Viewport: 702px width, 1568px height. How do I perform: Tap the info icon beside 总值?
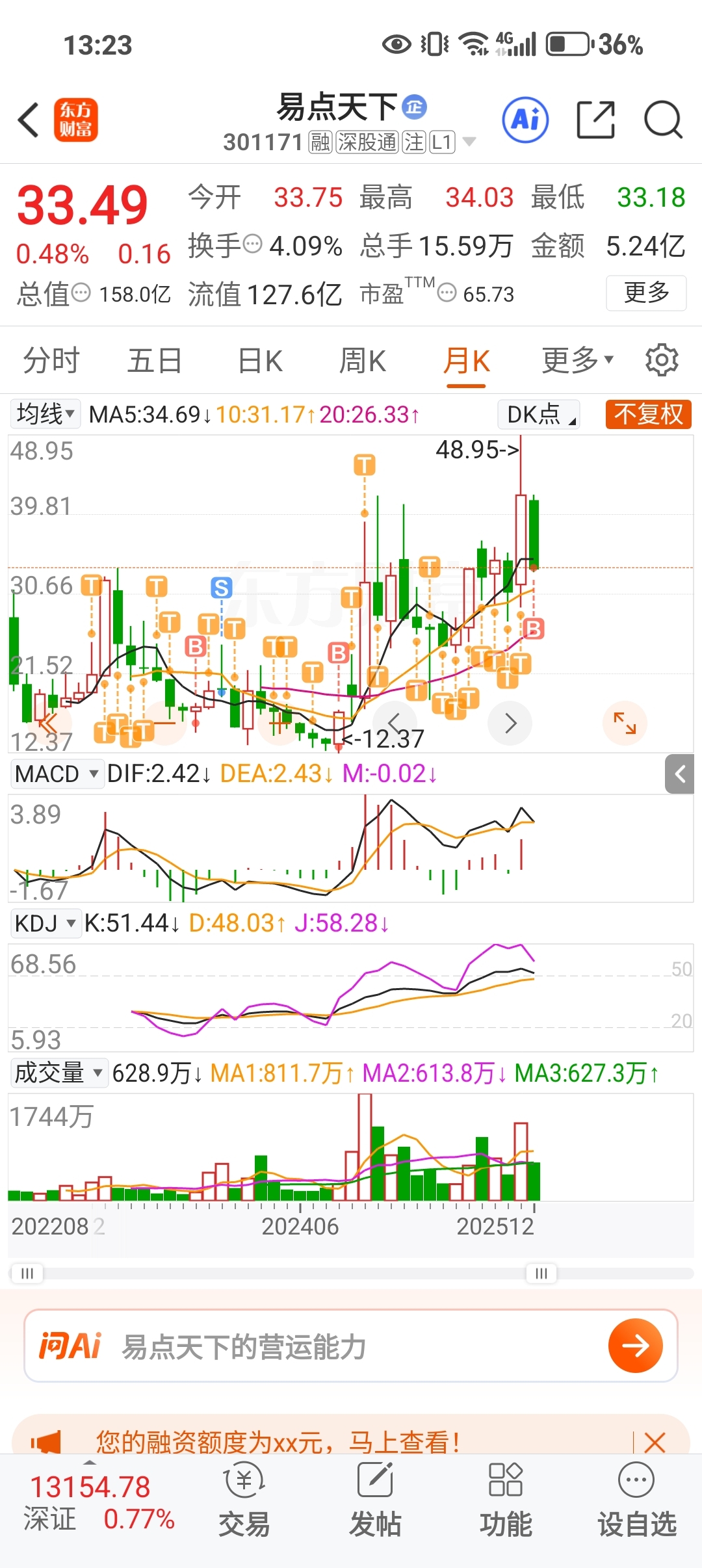(81, 293)
